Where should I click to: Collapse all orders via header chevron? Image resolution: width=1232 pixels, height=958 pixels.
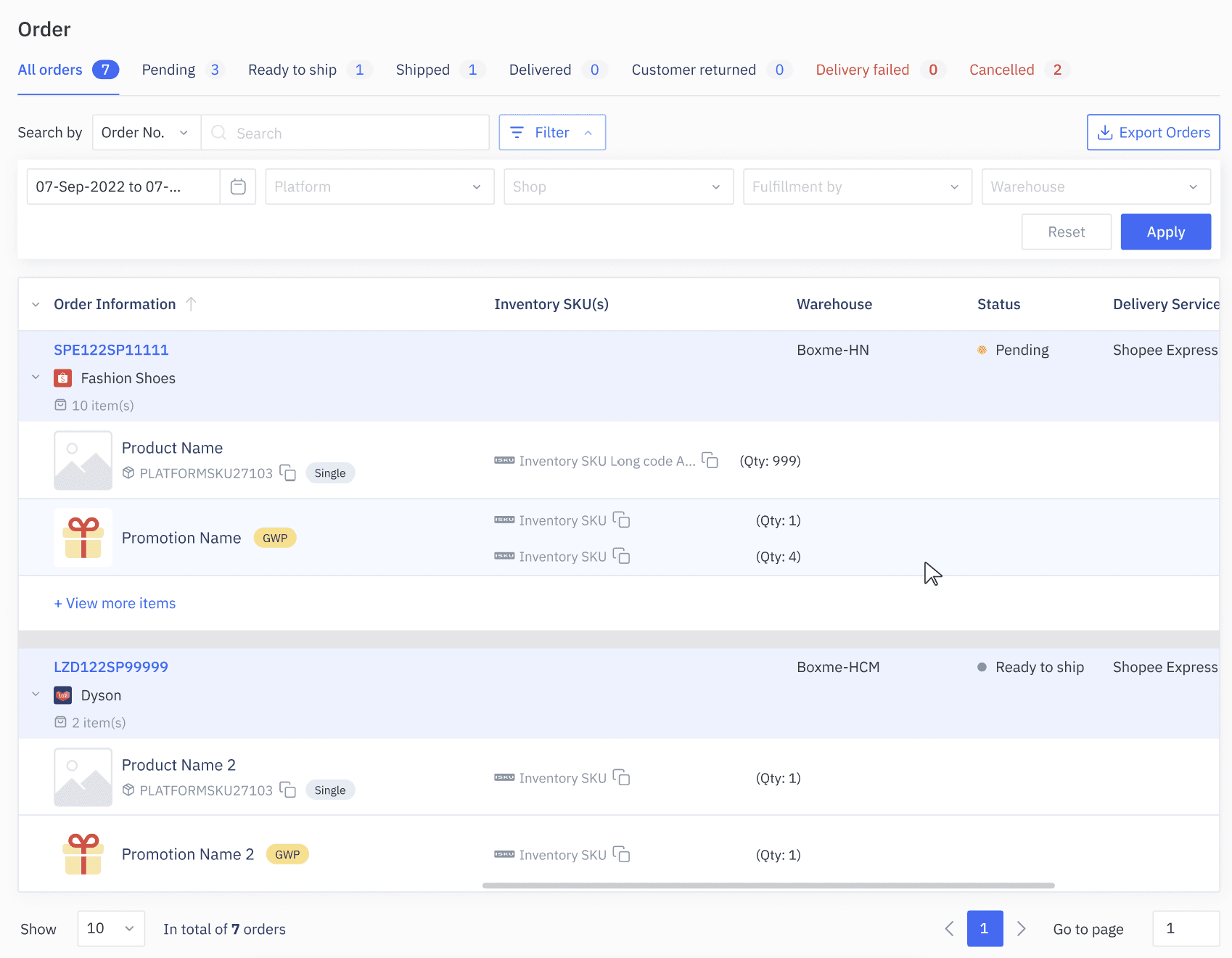click(36, 304)
